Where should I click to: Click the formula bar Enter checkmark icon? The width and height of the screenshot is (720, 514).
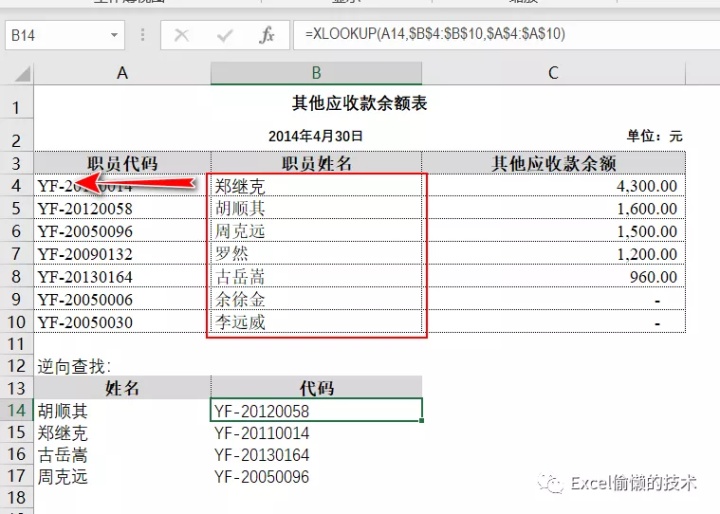225,35
